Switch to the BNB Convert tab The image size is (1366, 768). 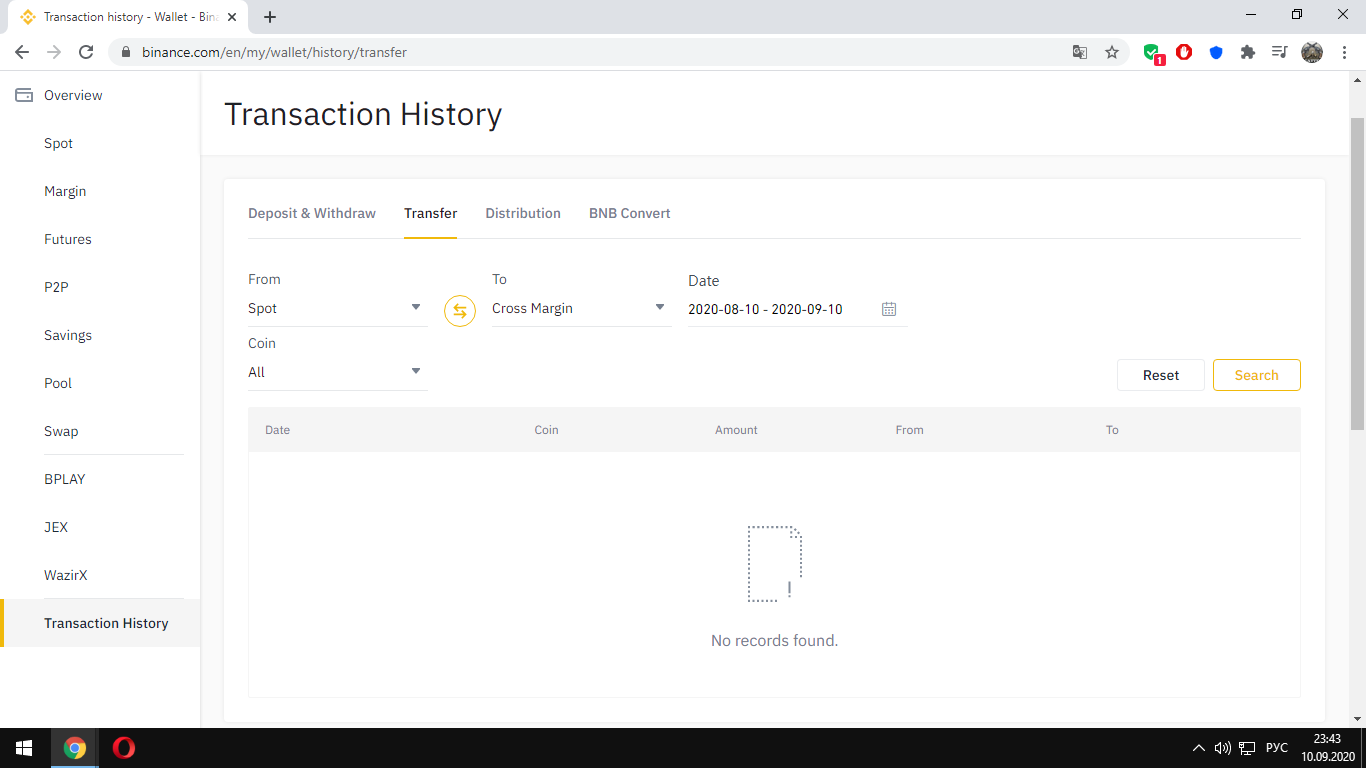click(x=629, y=213)
